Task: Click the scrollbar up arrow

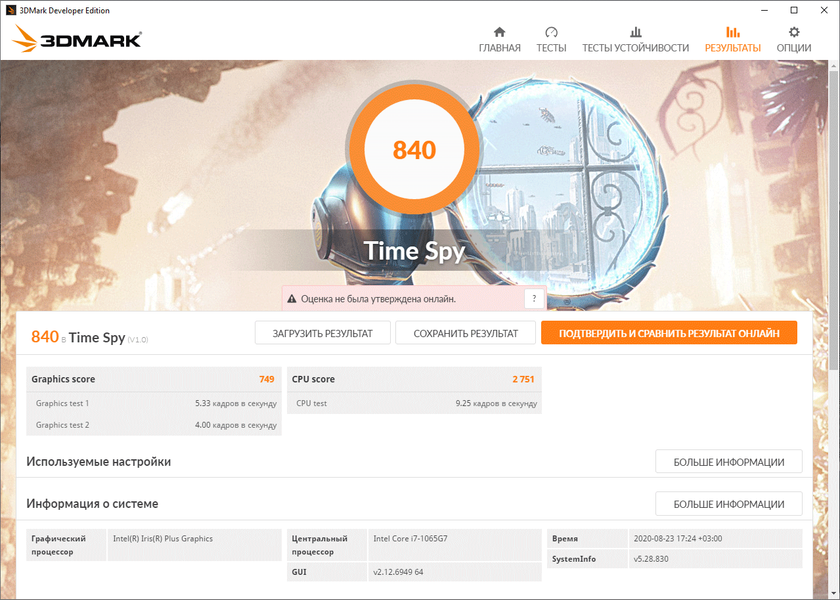Action: click(x=834, y=65)
